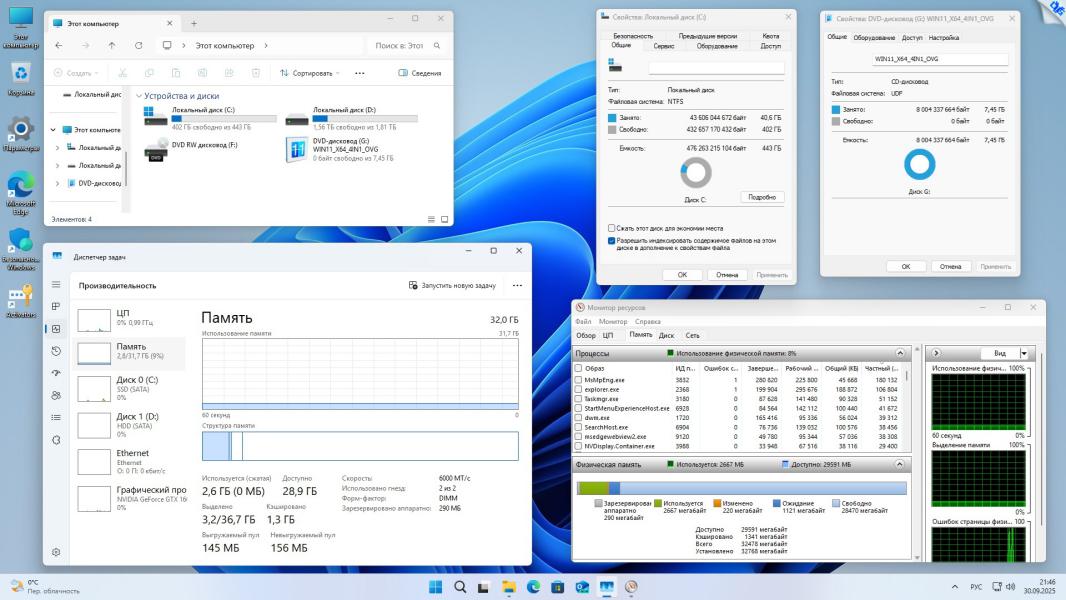
Task: Open Task Manager settings gear
Action: pos(56,552)
